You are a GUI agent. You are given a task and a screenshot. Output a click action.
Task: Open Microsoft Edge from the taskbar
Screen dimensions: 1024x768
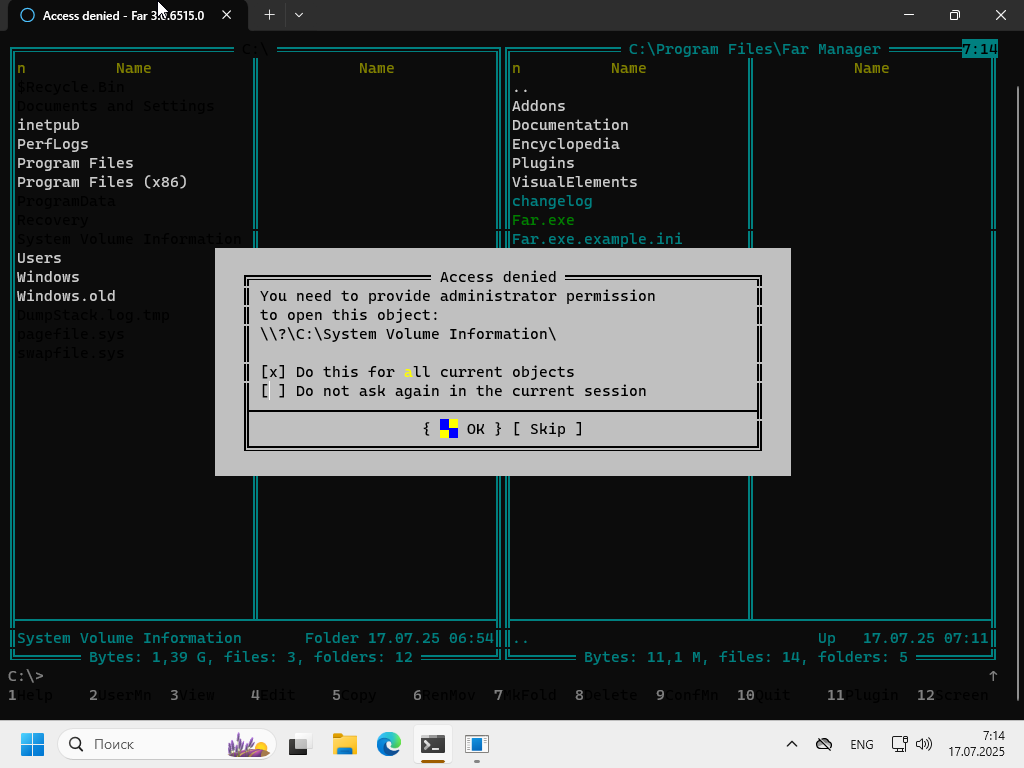tap(389, 744)
